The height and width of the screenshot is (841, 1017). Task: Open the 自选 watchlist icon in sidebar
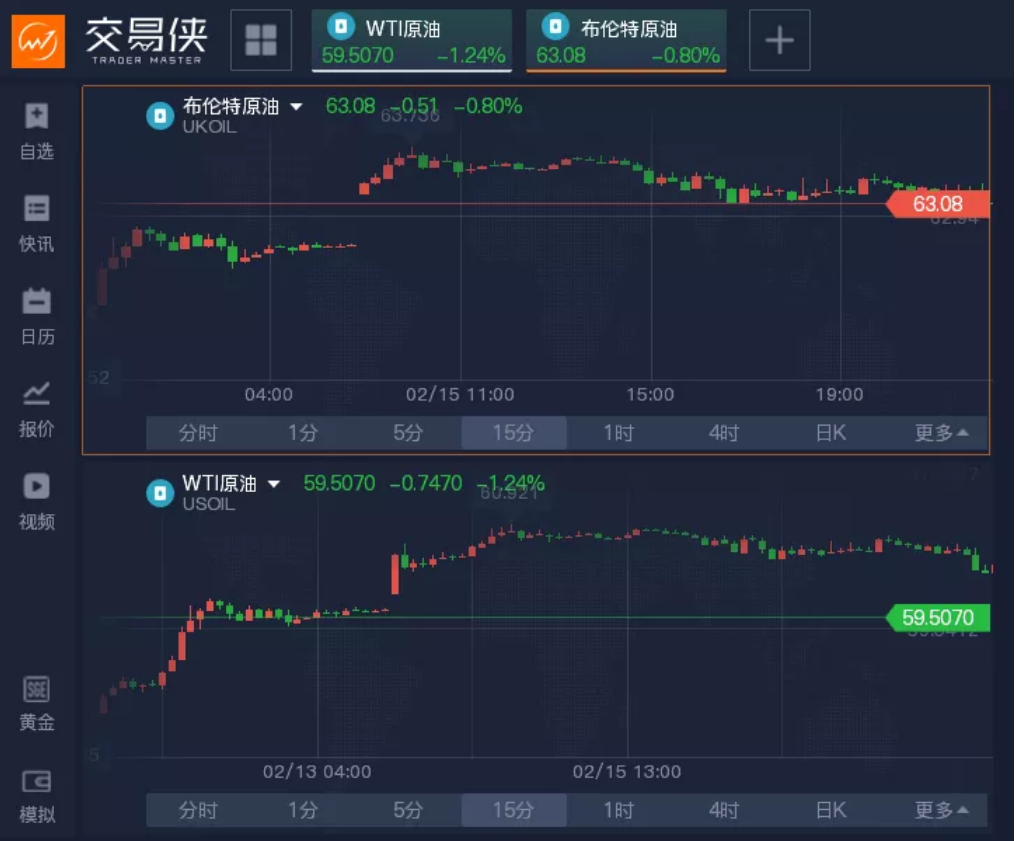(x=37, y=130)
